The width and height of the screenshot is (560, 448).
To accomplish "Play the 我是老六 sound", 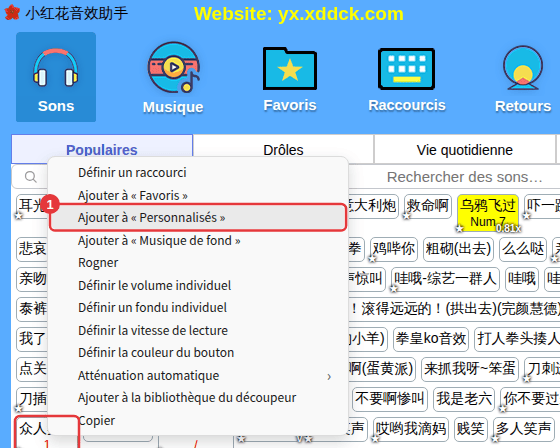I will point(464,399).
